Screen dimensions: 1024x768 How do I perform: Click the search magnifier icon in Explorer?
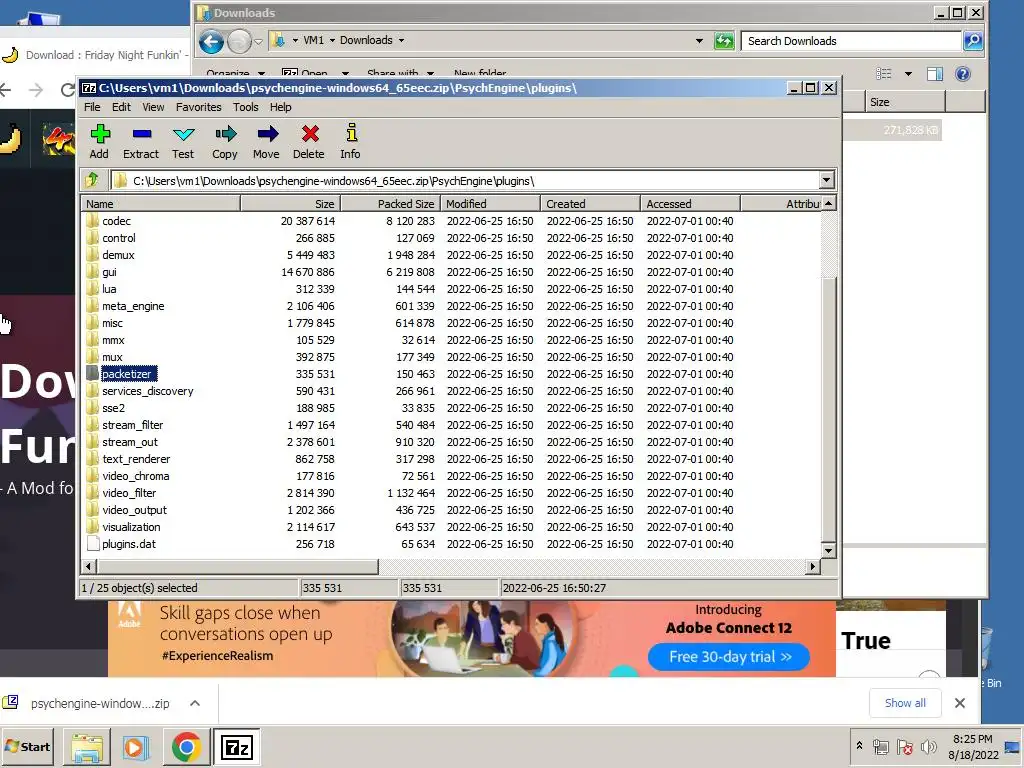point(972,40)
